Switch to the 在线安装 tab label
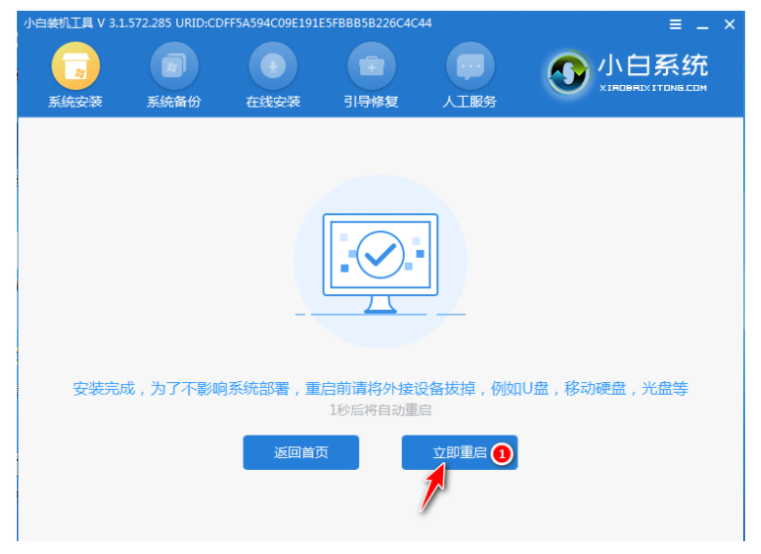The image size is (761, 554). (273, 101)
